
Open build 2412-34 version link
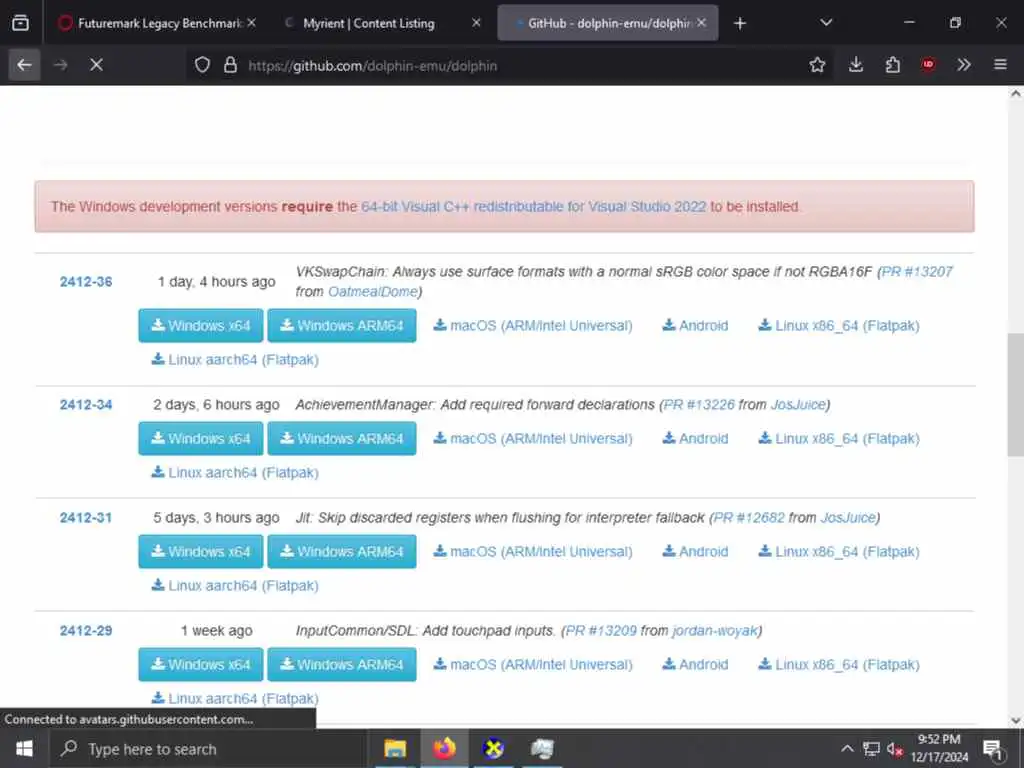click(x=86, y=404)
